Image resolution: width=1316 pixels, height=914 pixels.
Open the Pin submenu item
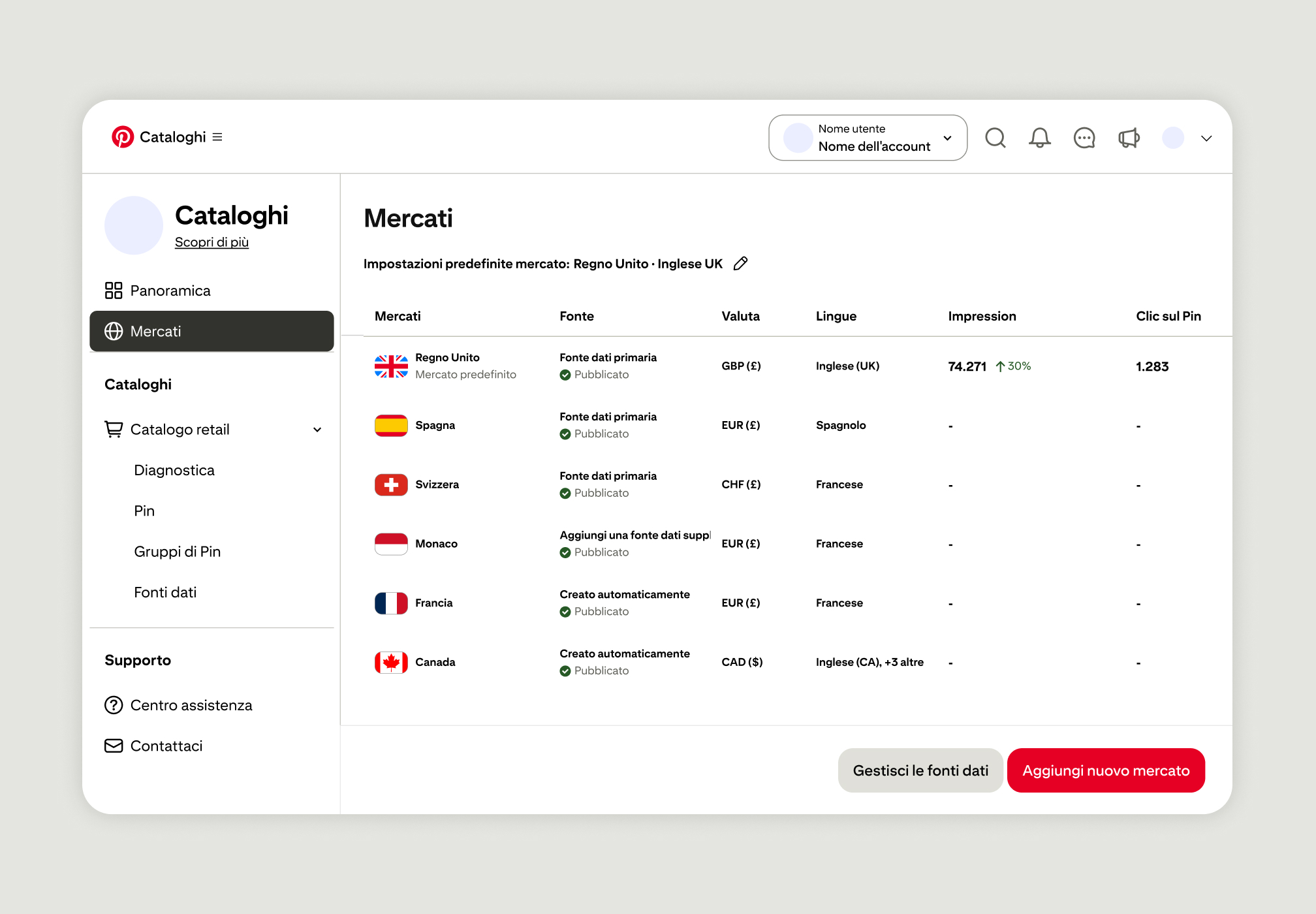144,511
